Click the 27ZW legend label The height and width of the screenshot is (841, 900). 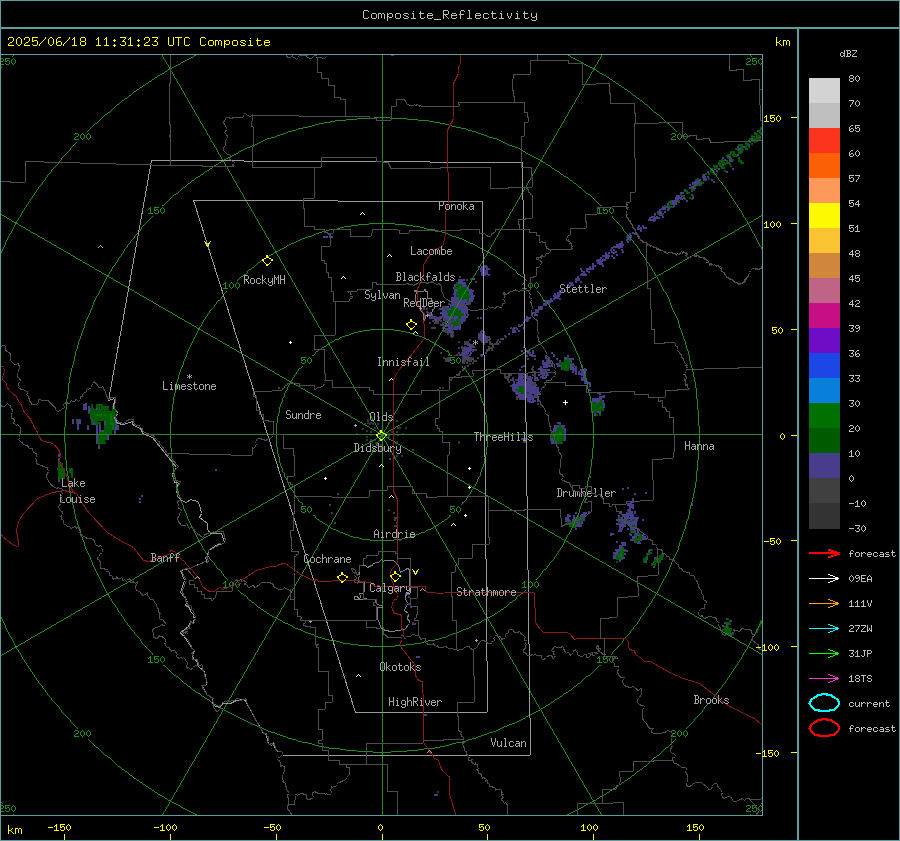860,629
